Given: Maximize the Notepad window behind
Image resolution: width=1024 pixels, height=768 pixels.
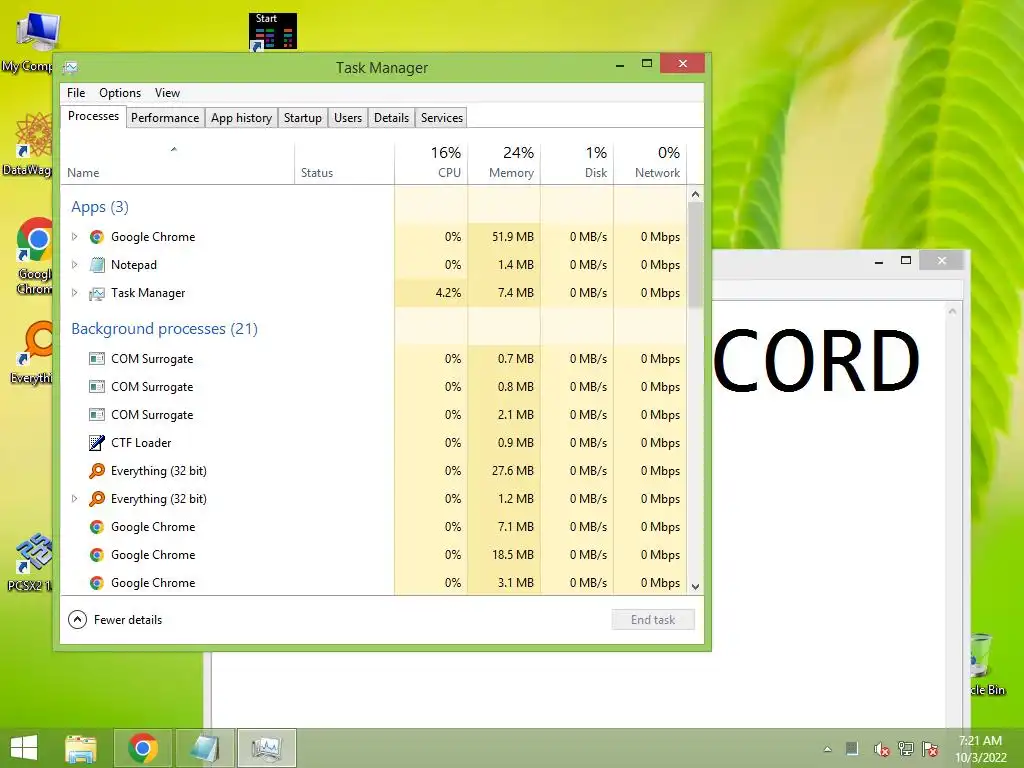Looking at the screenshot, I should [906, 261].
